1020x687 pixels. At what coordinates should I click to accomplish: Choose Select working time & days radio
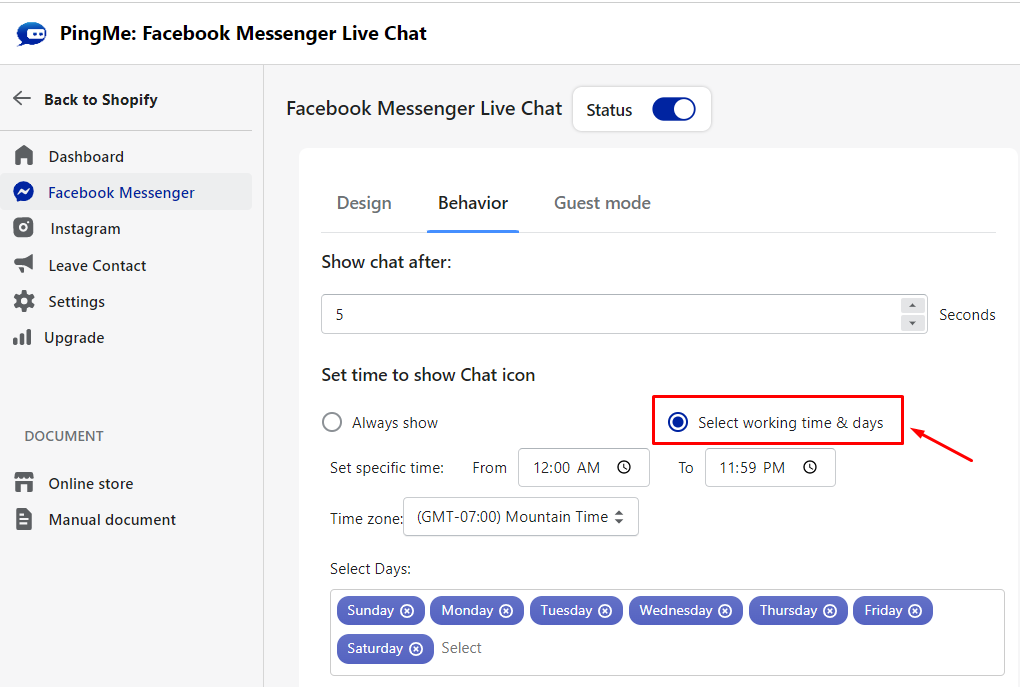pyautogui.click(x=678, y=423)
